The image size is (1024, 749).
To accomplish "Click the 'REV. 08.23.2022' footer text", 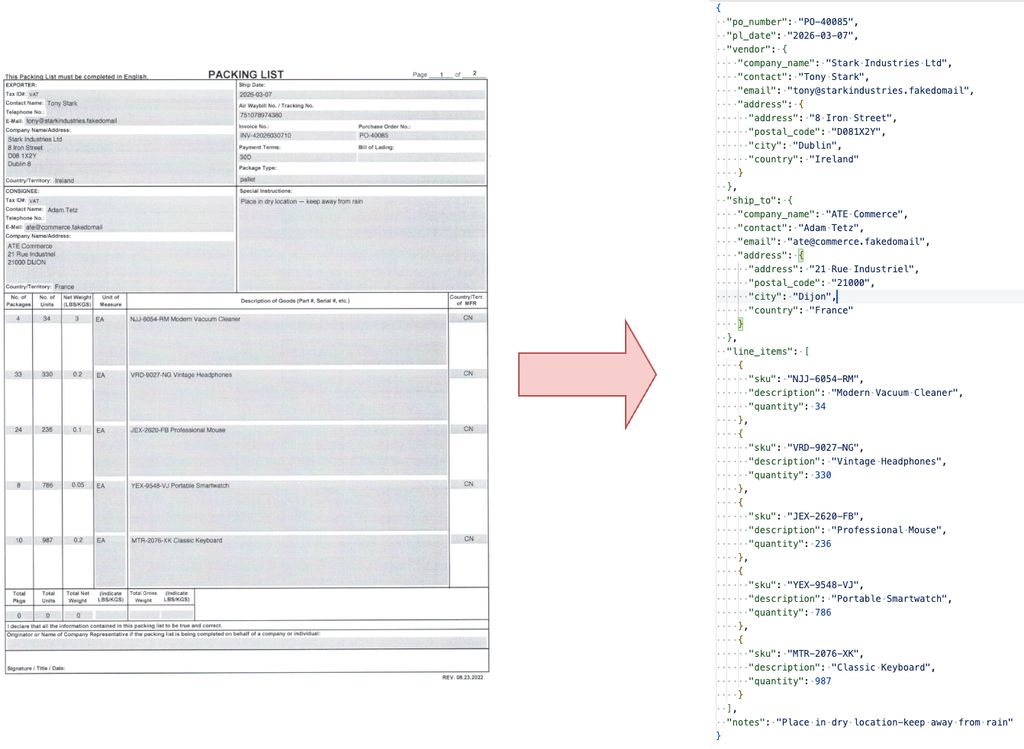I will pos(462,678).
